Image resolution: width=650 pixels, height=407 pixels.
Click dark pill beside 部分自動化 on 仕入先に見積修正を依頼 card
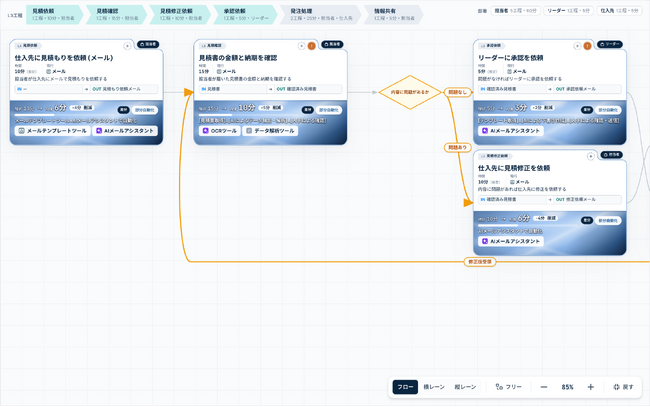(x=587, y=220)
